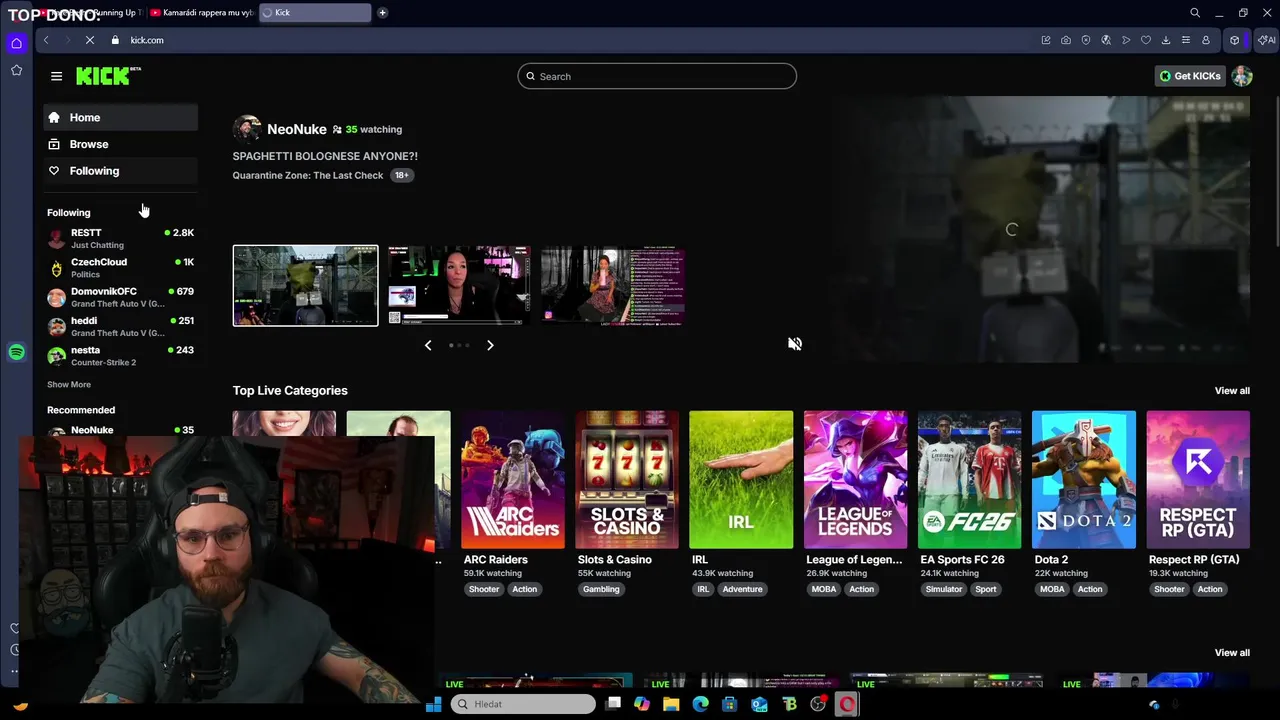Open the Opera AI assistant button
The height and width of the screenshot is (720, 1280).
coord(1267,40)
